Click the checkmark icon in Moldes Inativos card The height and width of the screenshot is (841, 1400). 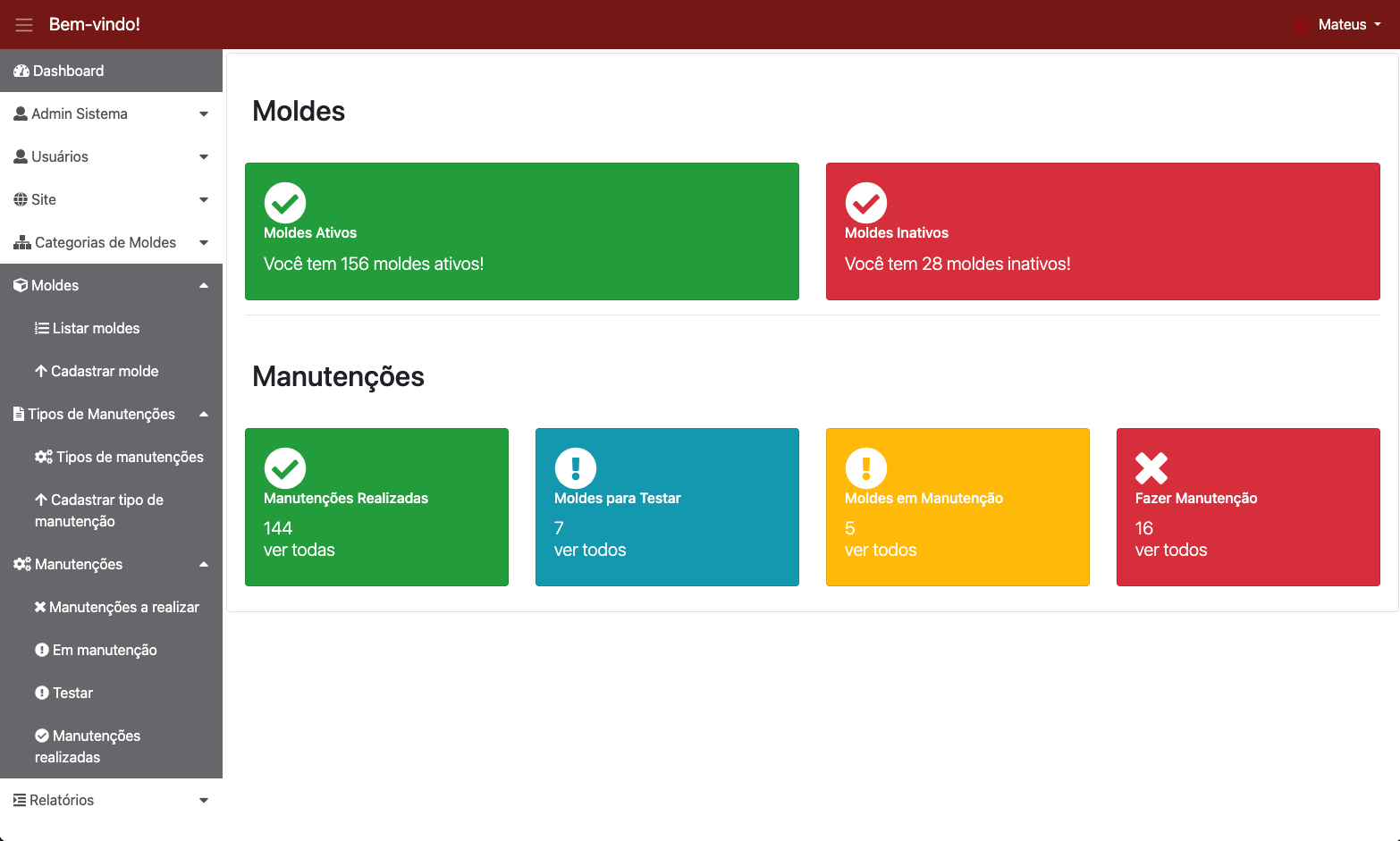point(865,203)
